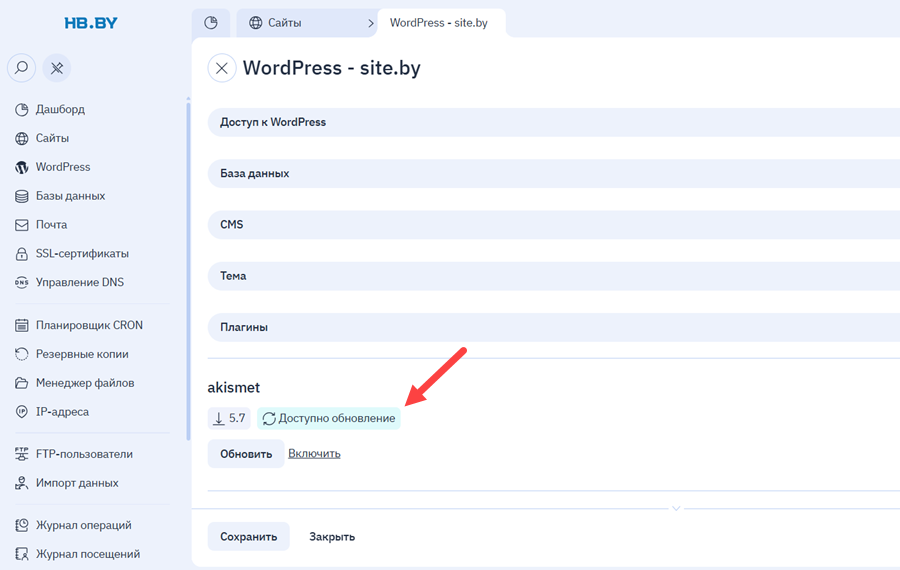The width and height of the screenshot is (900, 570).
Task: Click the globe icon in Сайты tab
Action: (255, 23)
